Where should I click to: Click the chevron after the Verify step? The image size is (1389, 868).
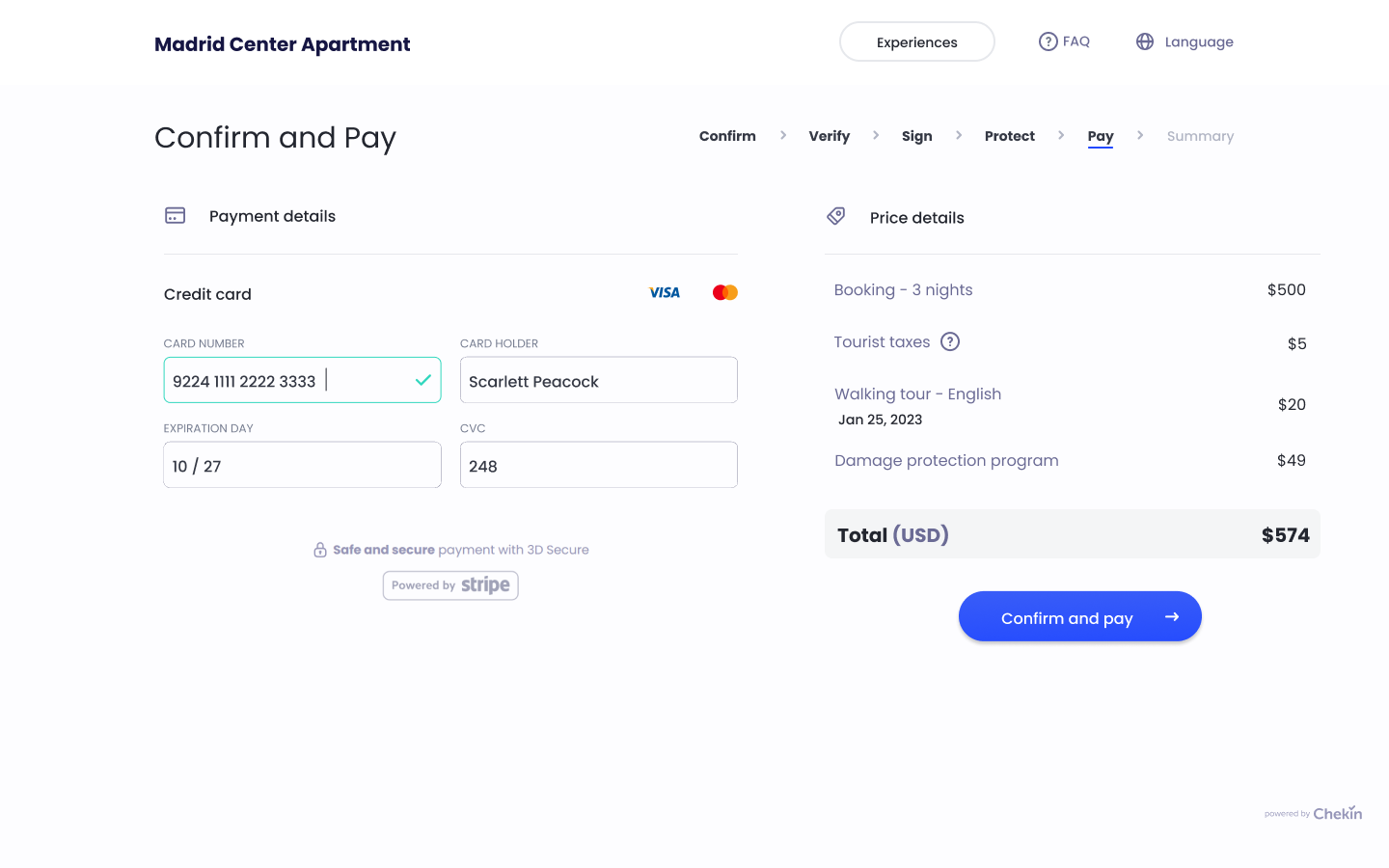pos(876,135)
